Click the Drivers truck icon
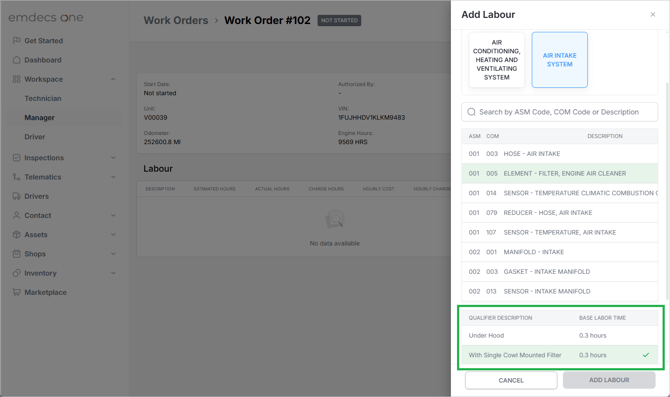 [16, 196]
